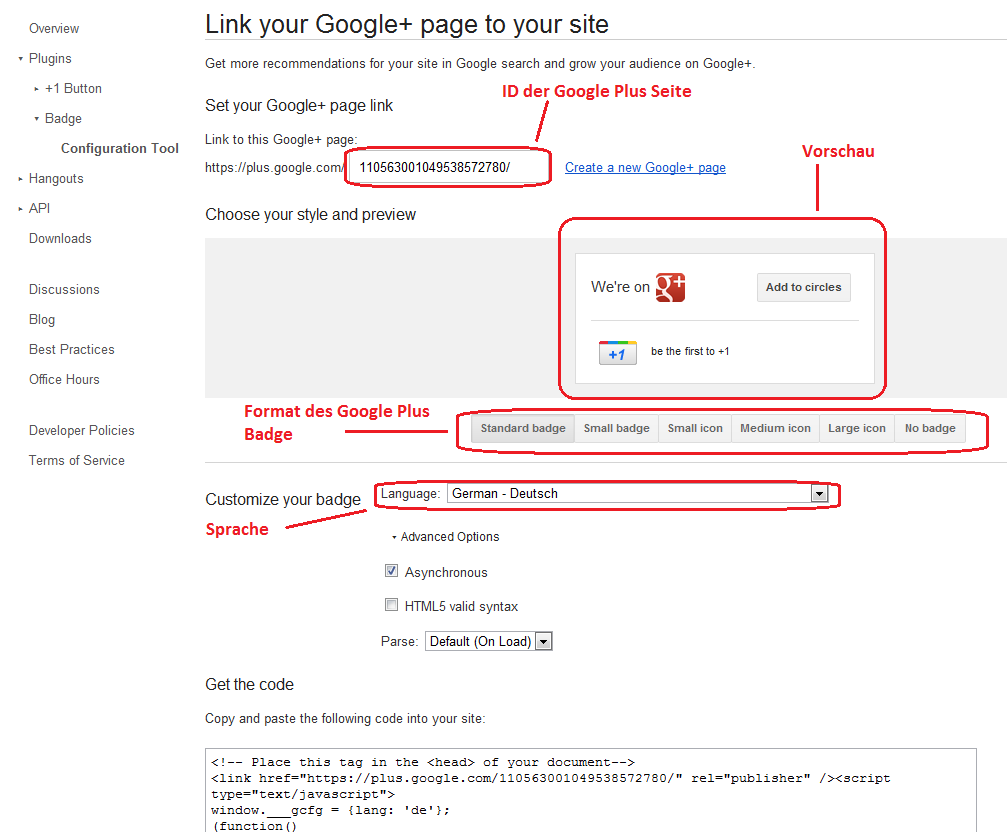View Developer Policies

click(82, 430)
